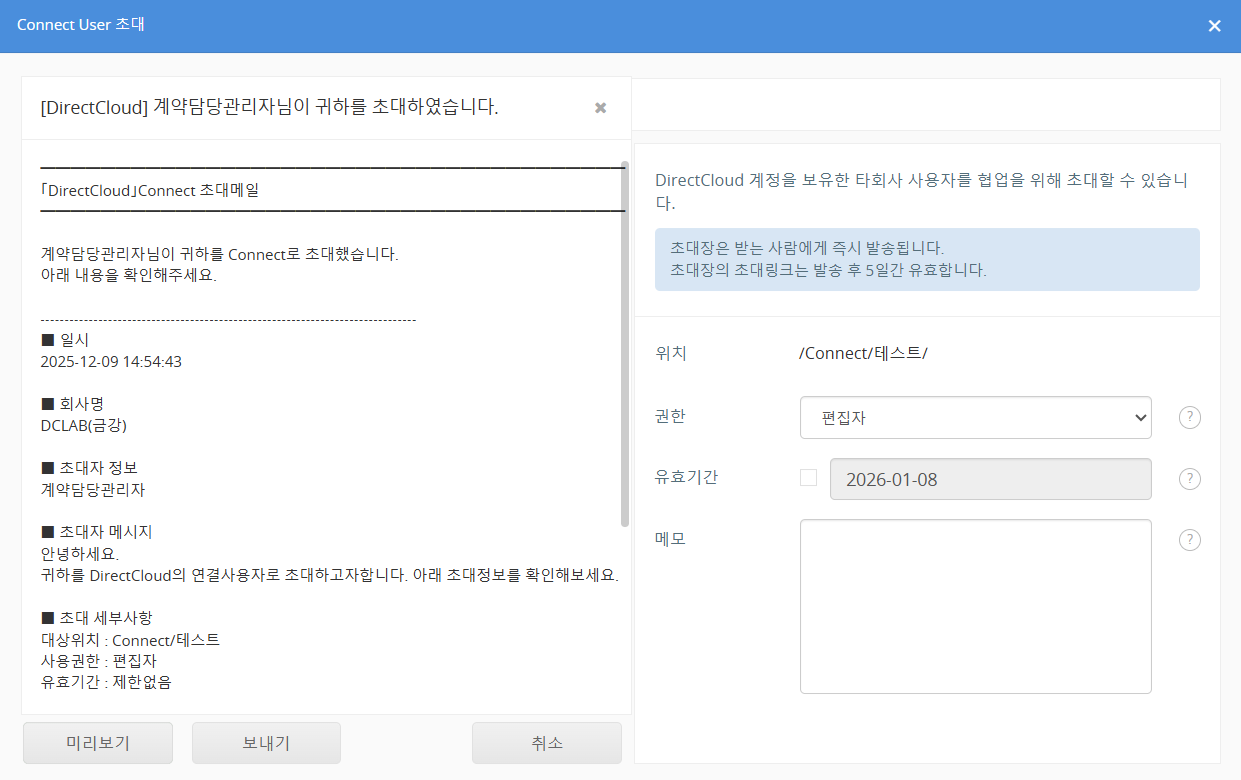The width and height of the screenshot is (1241, 780).
Task: Select the /Connect/테스트/ location text
Action: tap(864, 353)
